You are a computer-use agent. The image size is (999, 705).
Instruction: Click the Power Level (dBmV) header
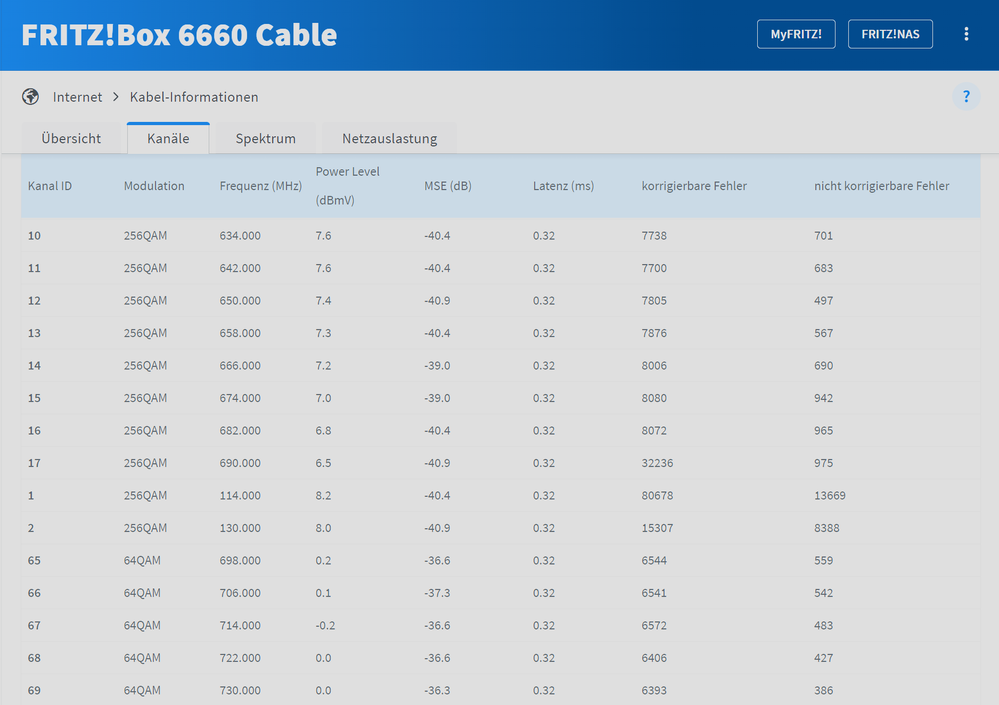click(x=347, y=186)
